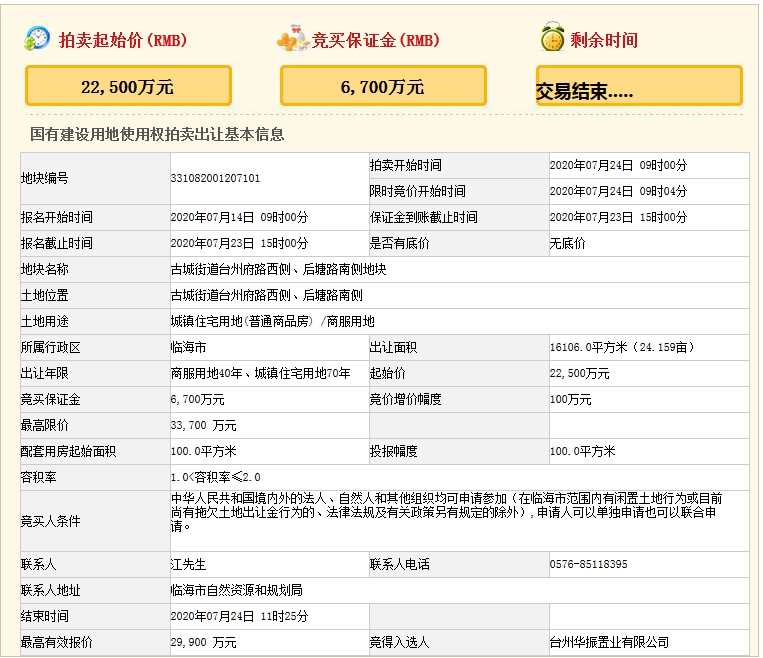Click parcel name 古城街道台州府路西侧、后塘路南侧地块
Screen dimensions: 763x658
278,269
